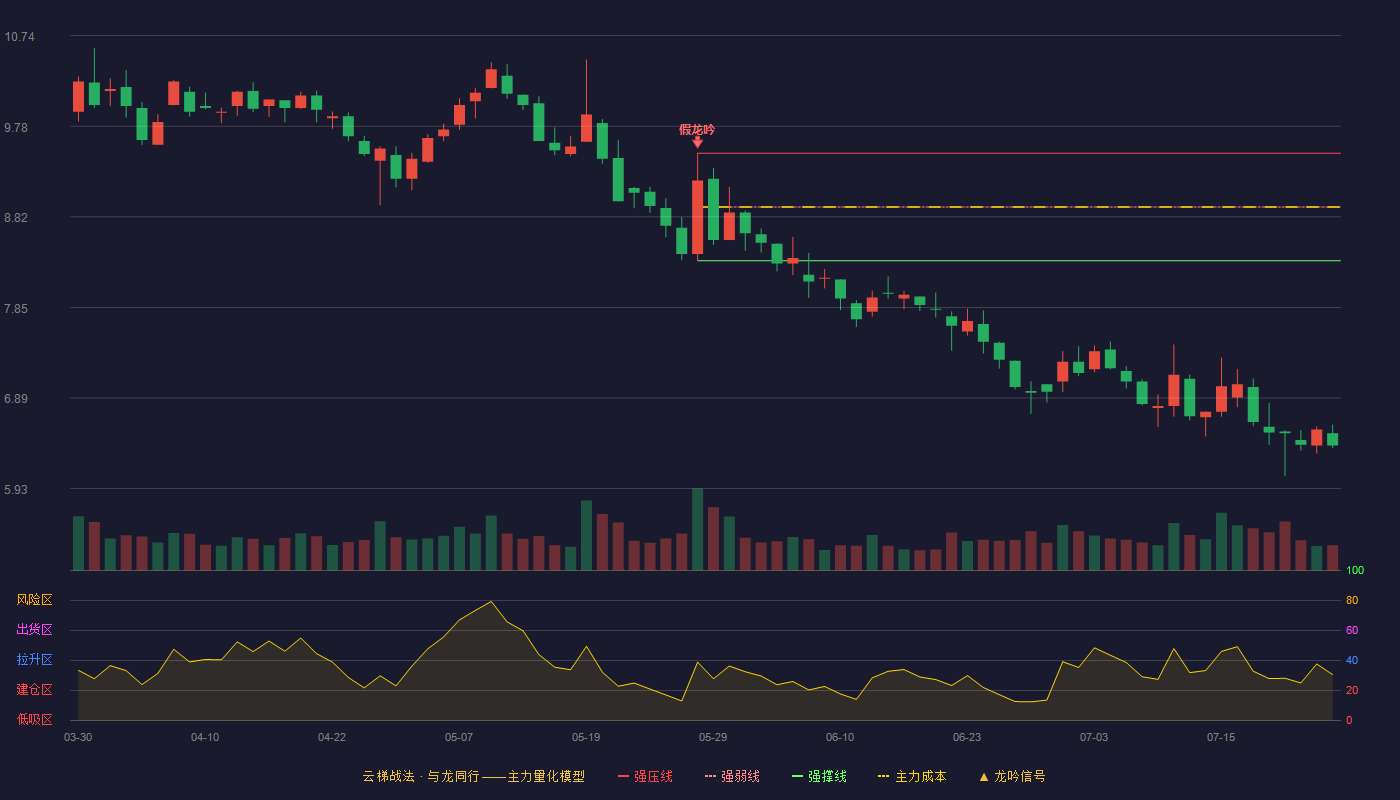The height and width of the screenshot is (800, 1400).
Task: Click the 云梯战法 与龙同行 legend title
Action: click(x=473, y=776)
